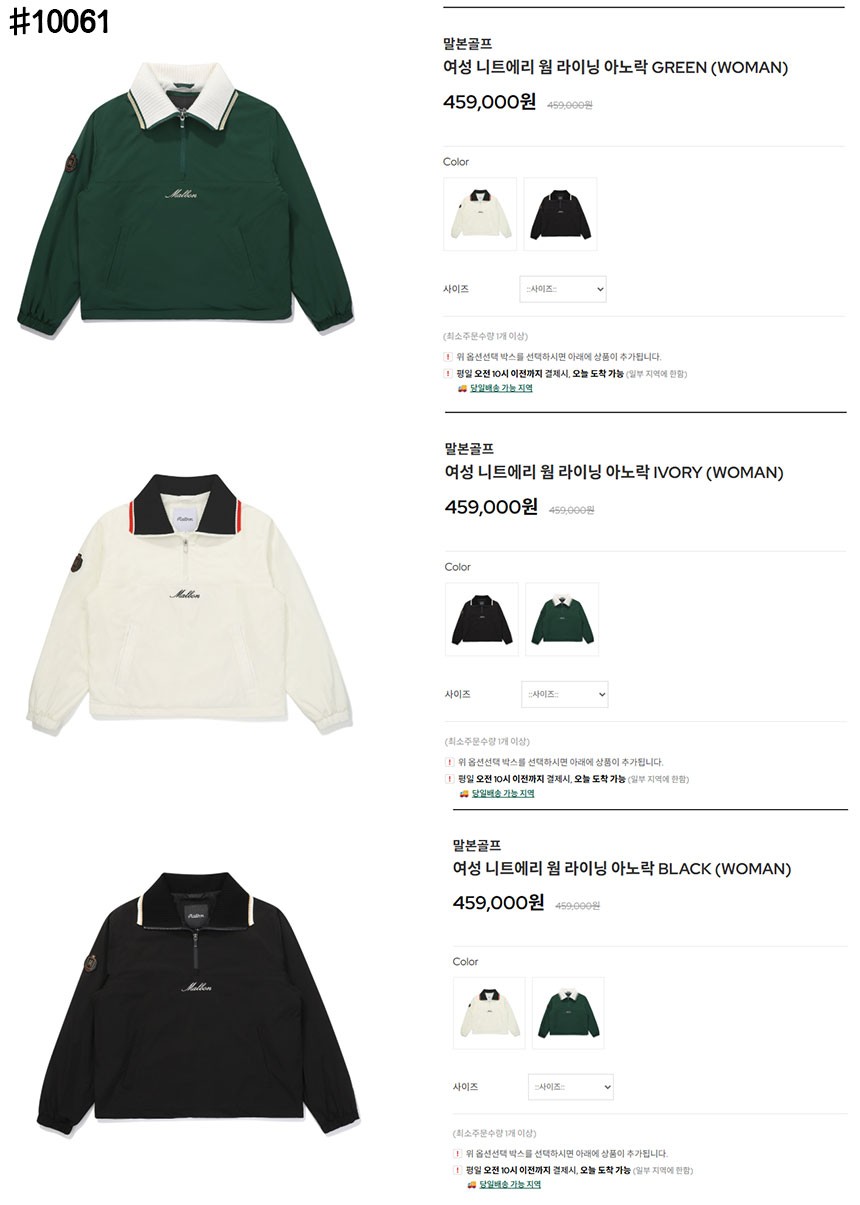Pick ivory jacket swatch under BLACK product
The width and height of the screenshot is (860, 1205).
click(x=489, y=1013)
